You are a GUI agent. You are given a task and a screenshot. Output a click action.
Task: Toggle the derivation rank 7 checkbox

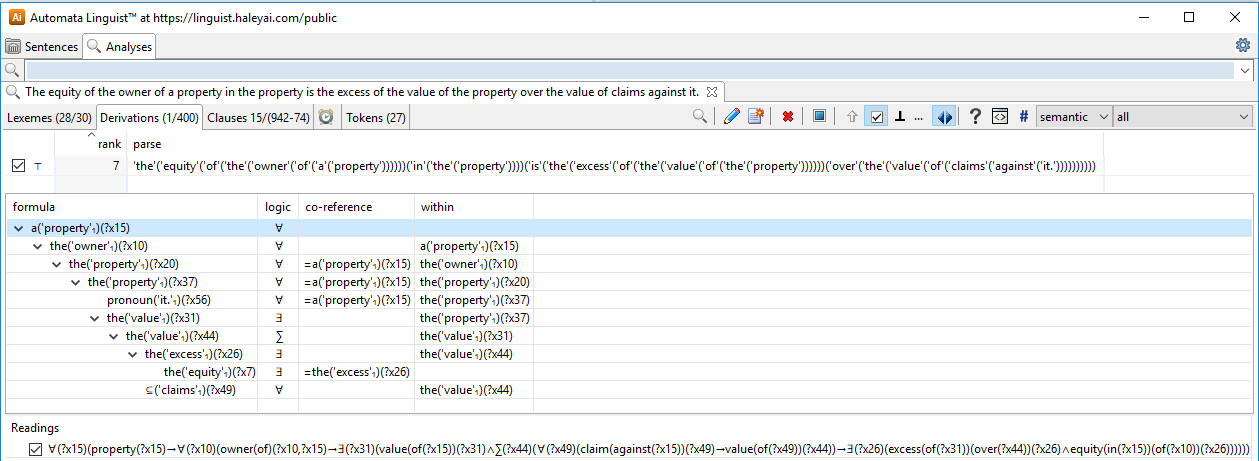(x=19, y=166)
